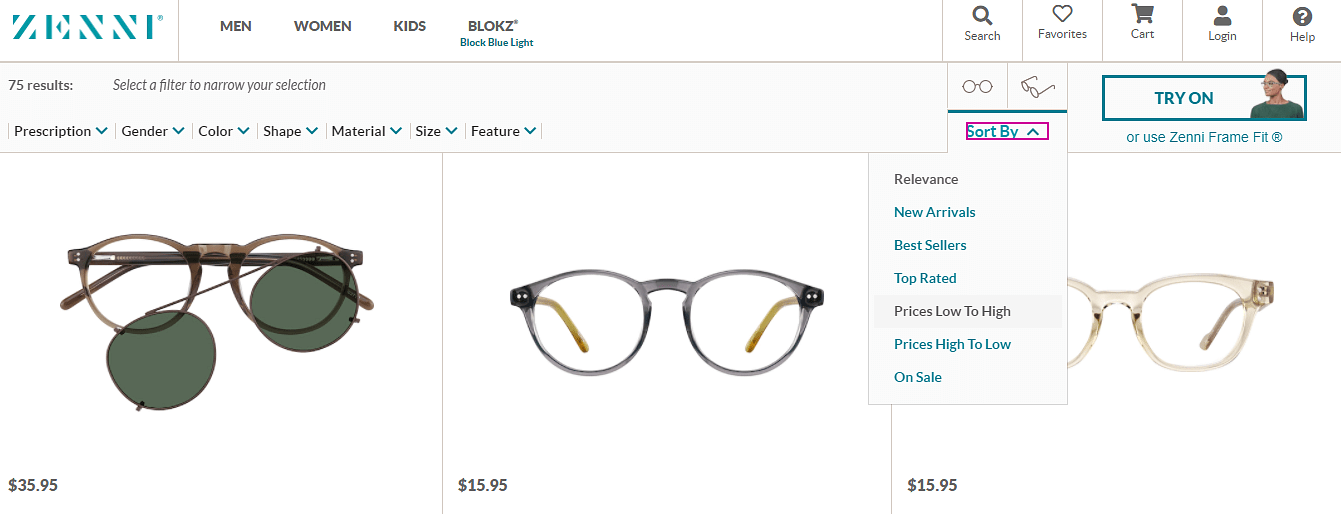The height and width of the screenshot is (514, 1341).
Task: Open the Help question icon
Action: click(1302, 24)
